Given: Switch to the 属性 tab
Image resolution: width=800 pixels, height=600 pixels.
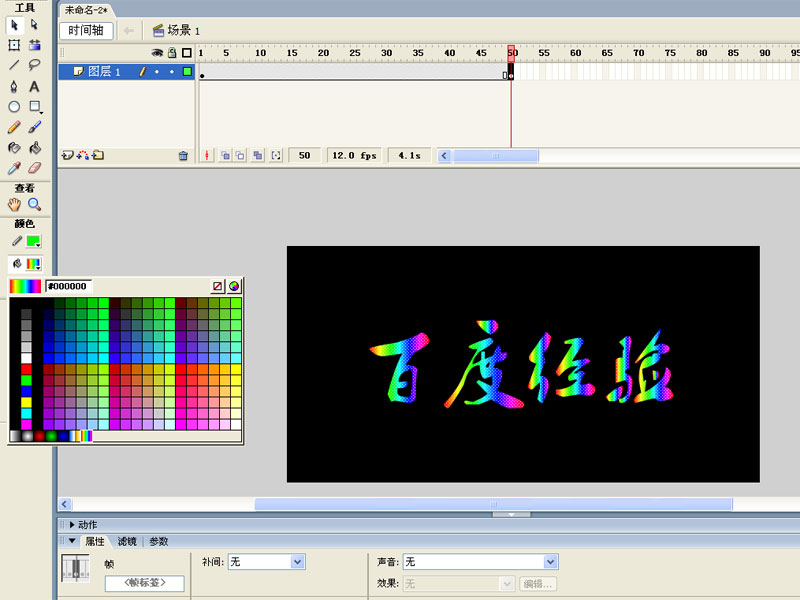Looking at the screenshot, I should tap(94, 541).
